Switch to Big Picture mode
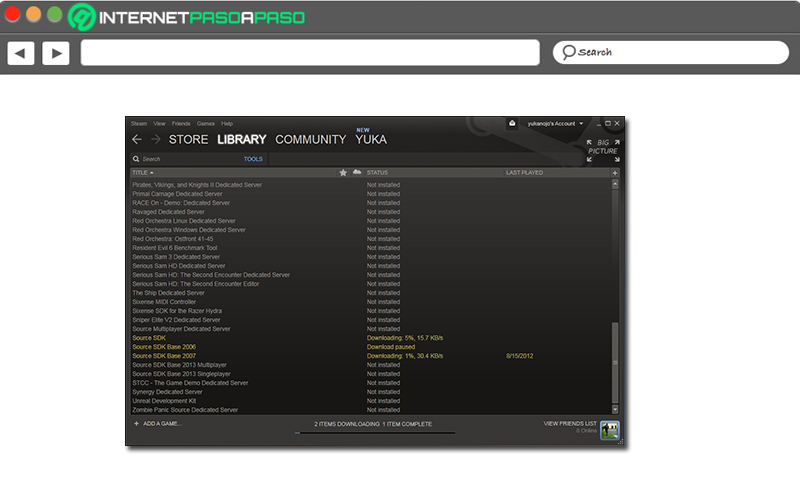The width and height of the screenshot is (800, 500). tap(603, 151)
